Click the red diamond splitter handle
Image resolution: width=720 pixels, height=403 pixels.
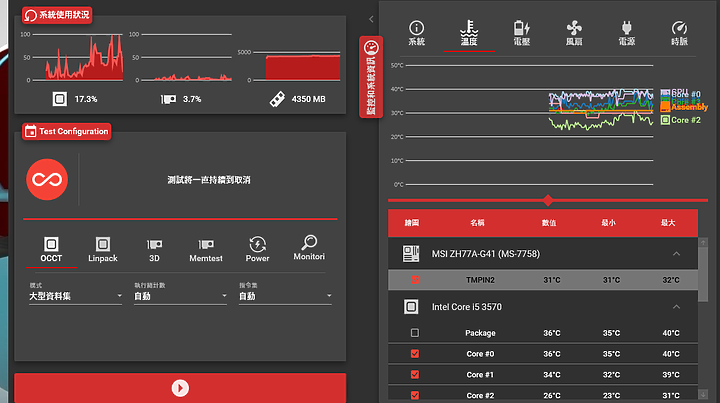[548, 200]
